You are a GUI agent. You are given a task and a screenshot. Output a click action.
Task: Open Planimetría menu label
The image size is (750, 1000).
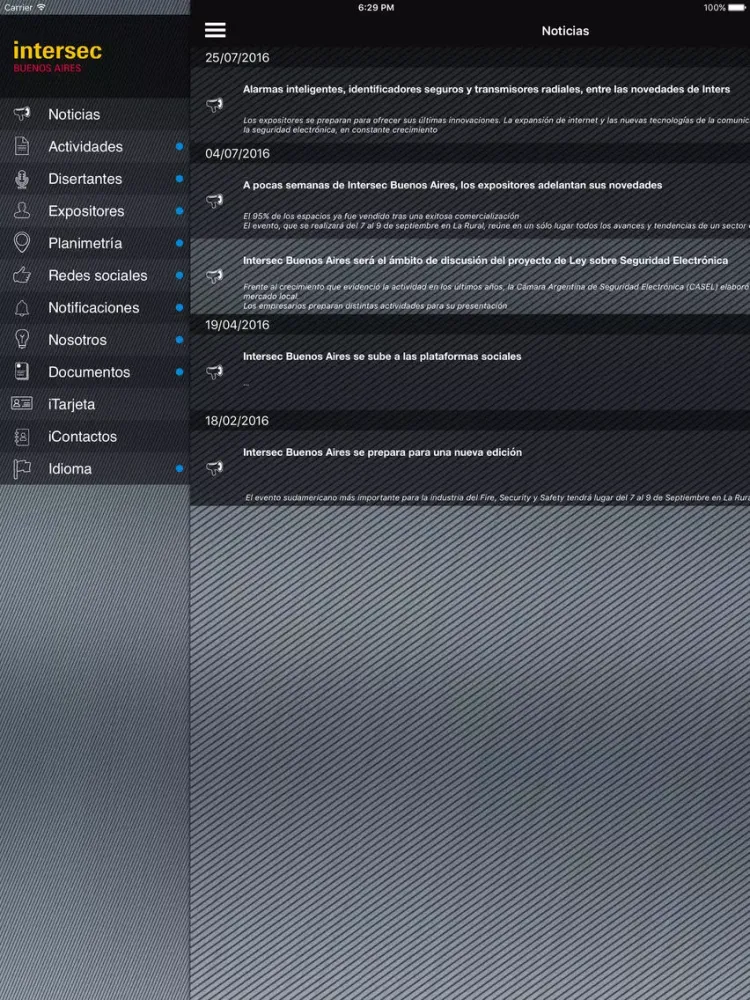[x=85, y=243]
